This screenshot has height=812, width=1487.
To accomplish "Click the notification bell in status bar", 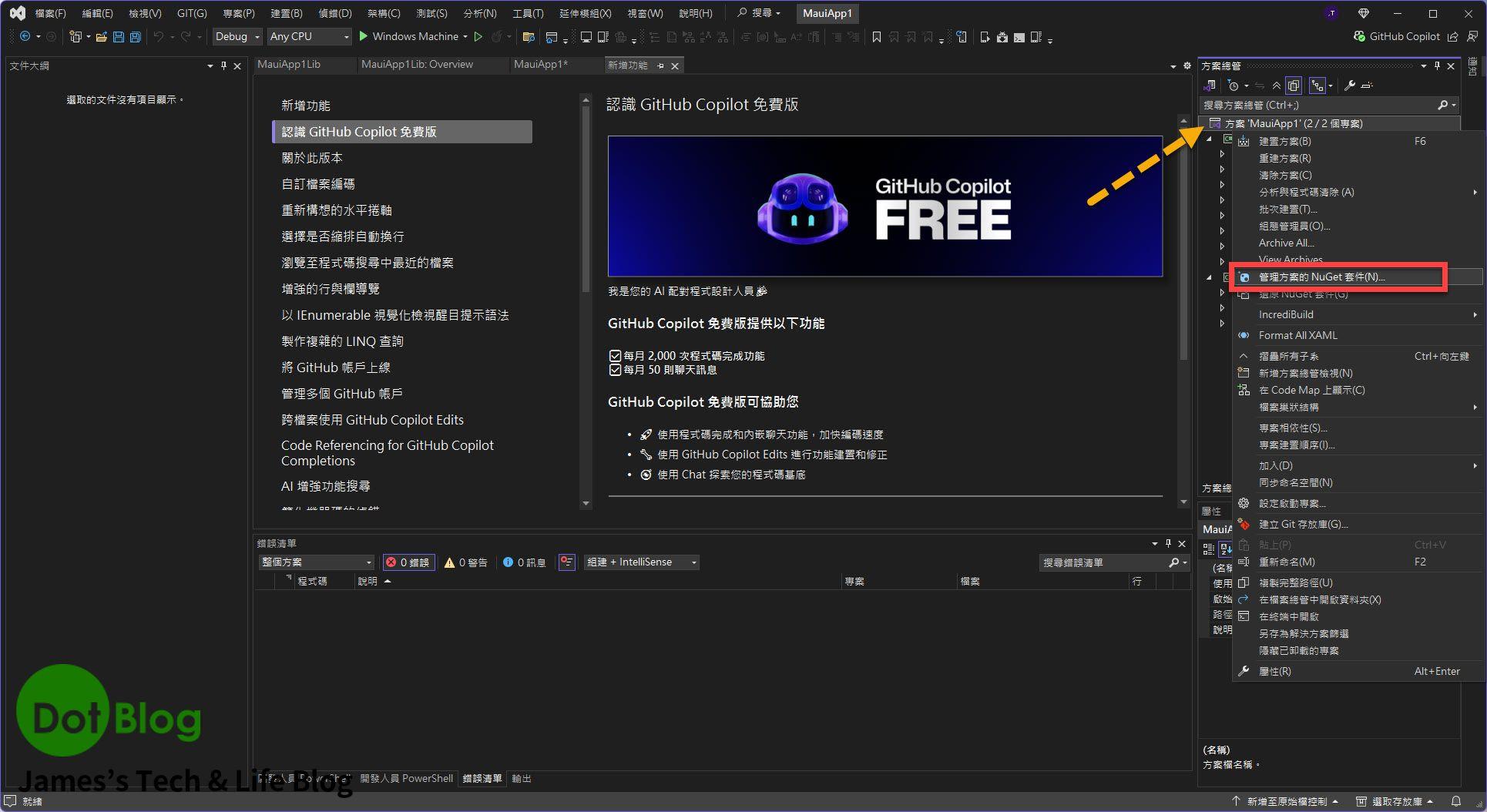I will tap(1455, 801).
